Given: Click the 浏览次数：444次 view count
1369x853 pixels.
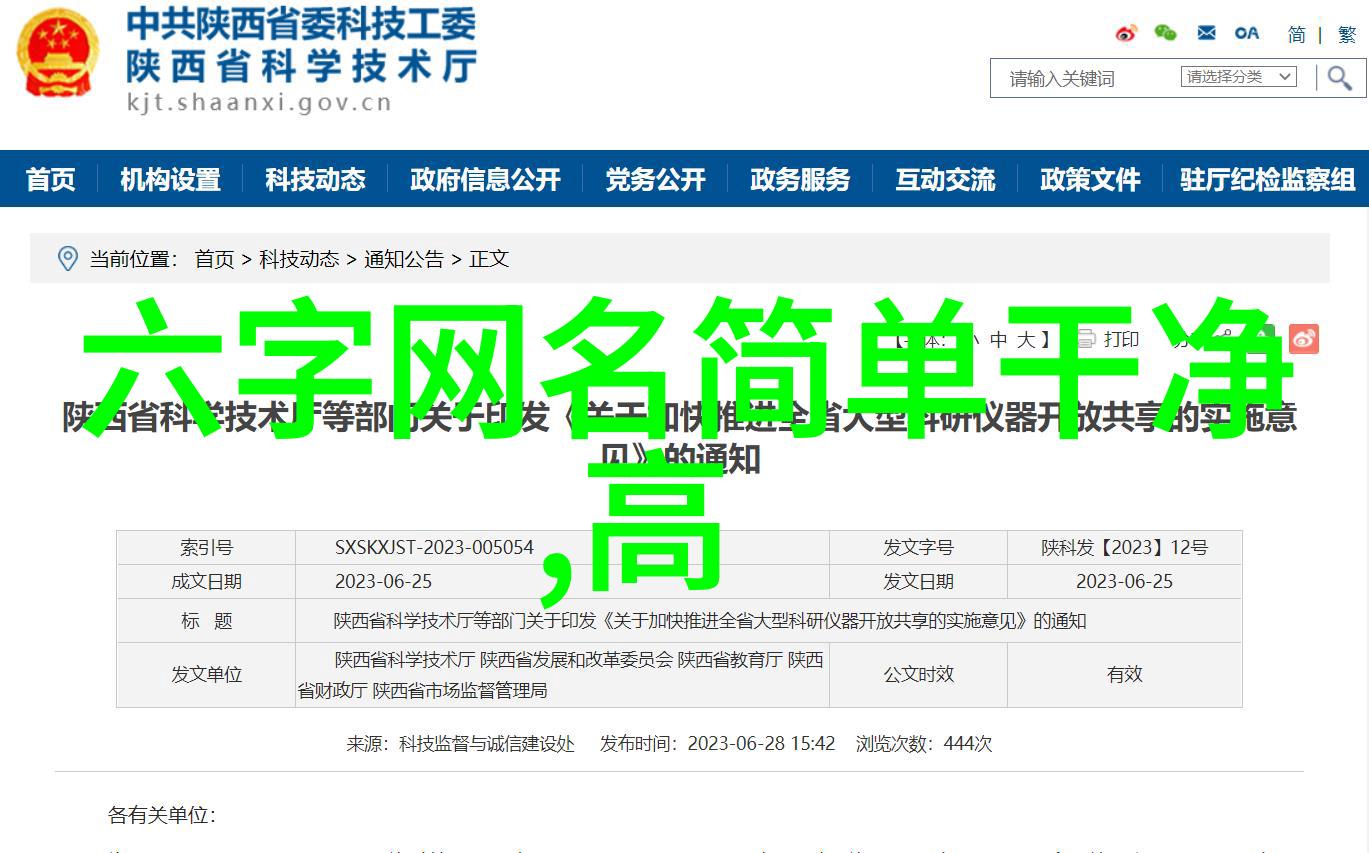Looking at the screenshot, I should point(924,744).
